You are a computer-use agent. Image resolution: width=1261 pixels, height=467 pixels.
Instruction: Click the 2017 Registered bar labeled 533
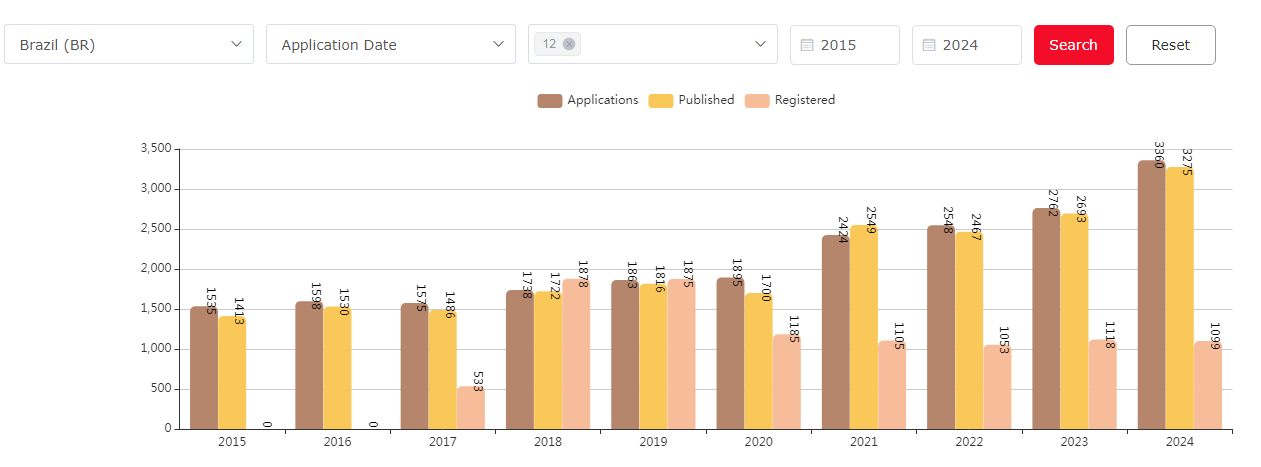click(470, 408)
